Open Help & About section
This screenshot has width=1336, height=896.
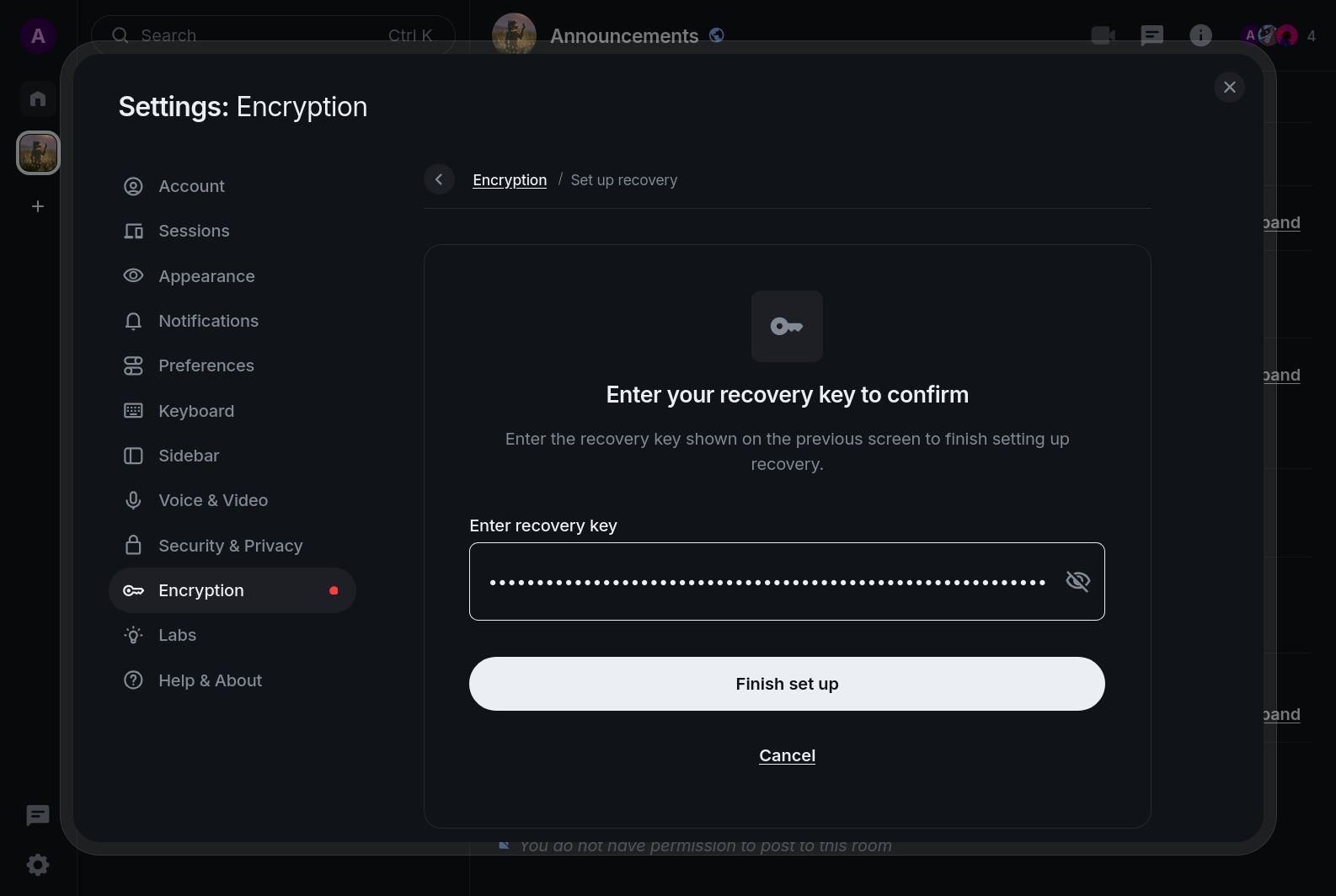tap(210, 680)
